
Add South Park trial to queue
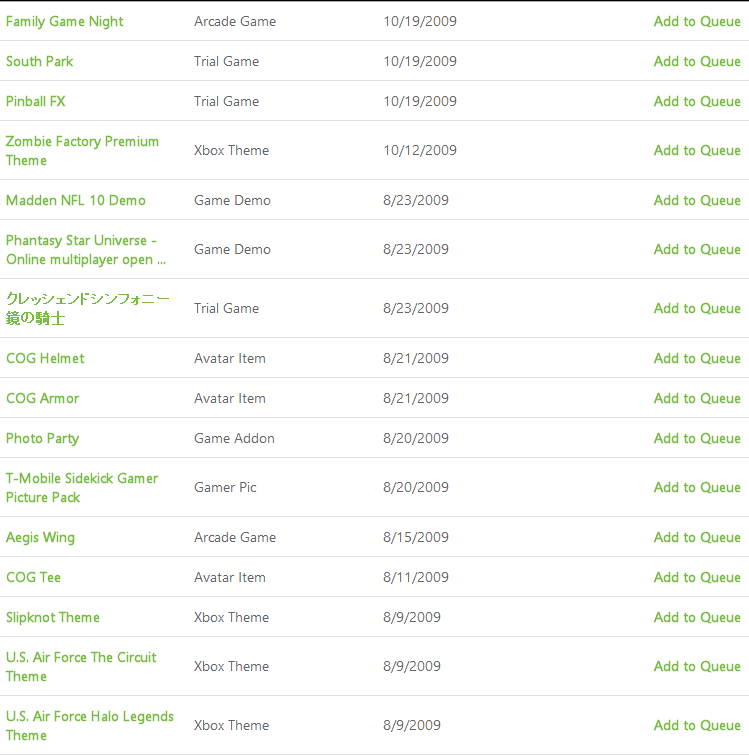click(697, 62)
